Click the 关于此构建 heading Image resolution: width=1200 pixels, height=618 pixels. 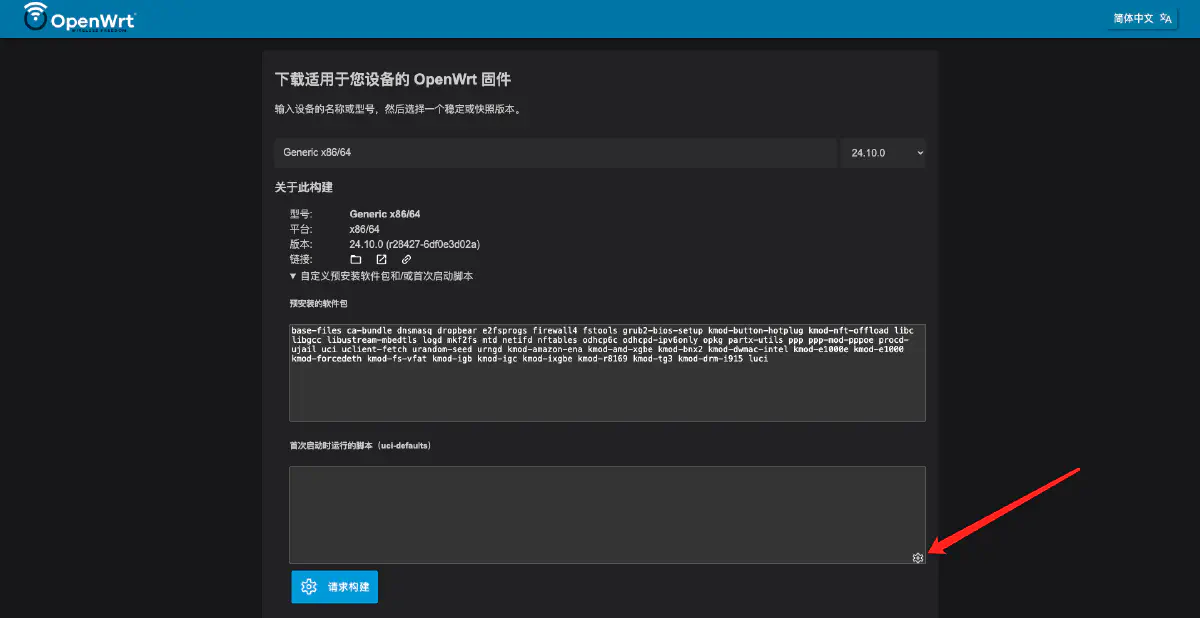pos(304,187)
